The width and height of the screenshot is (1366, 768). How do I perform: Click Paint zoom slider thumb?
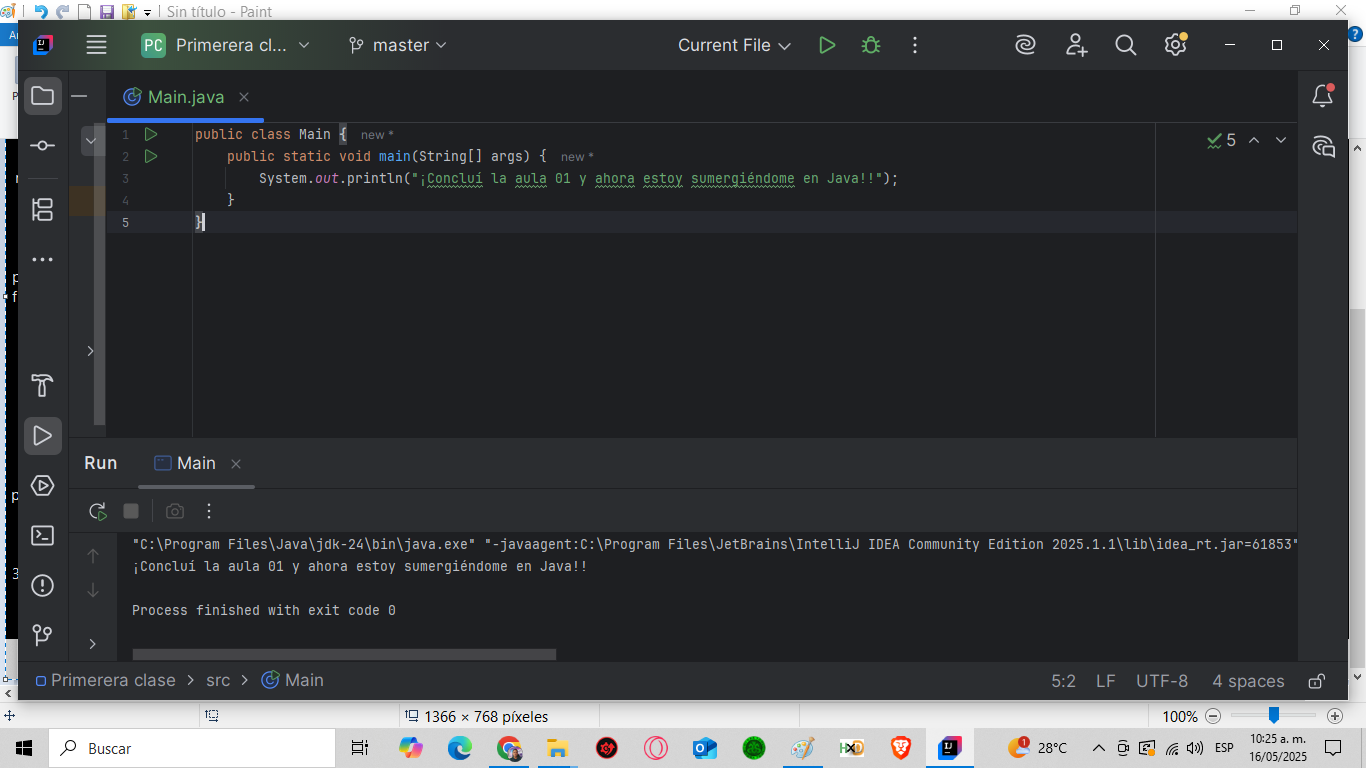1274,715
